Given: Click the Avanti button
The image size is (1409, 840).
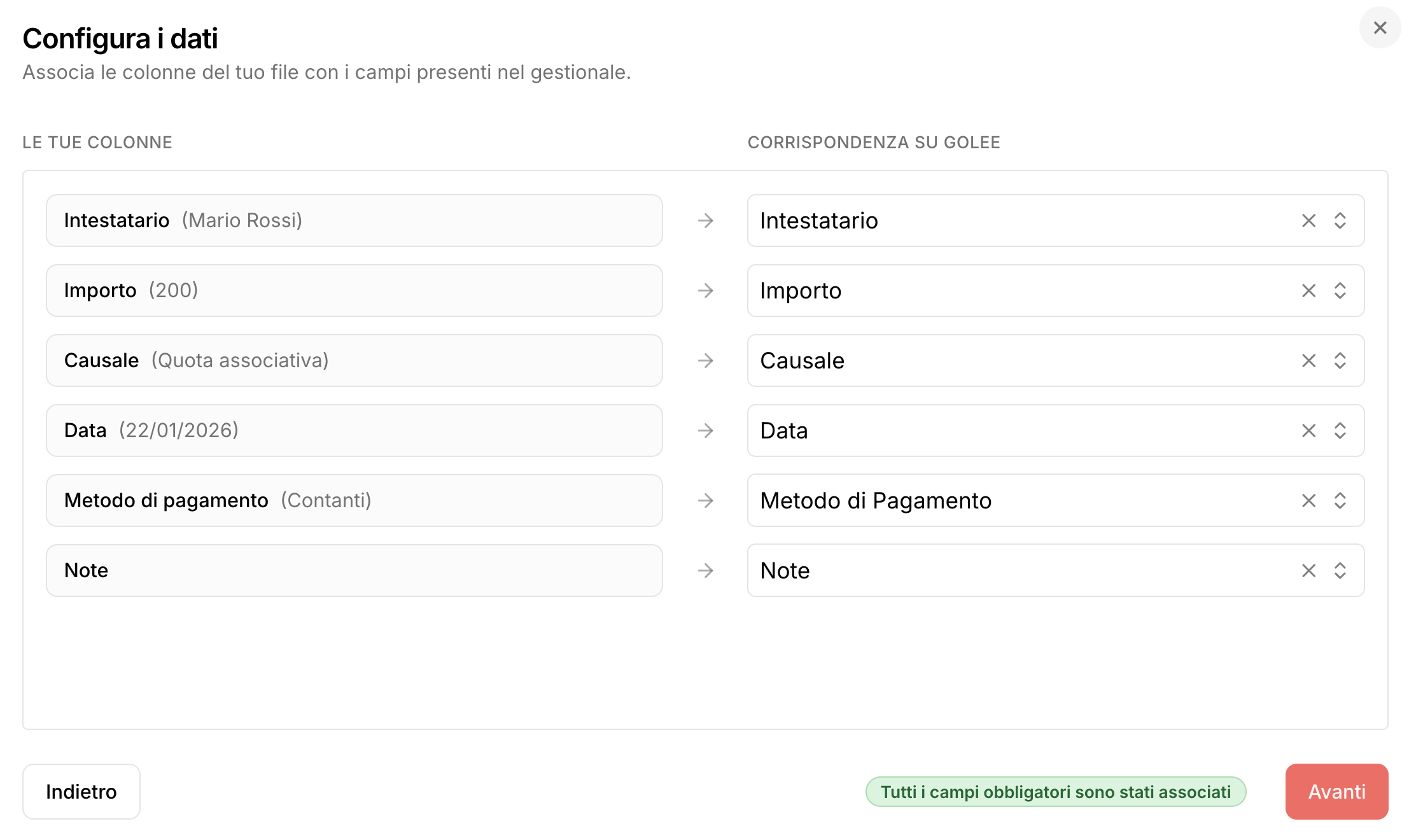Looking at the screenshot, I should click(x=1336, y=792).
